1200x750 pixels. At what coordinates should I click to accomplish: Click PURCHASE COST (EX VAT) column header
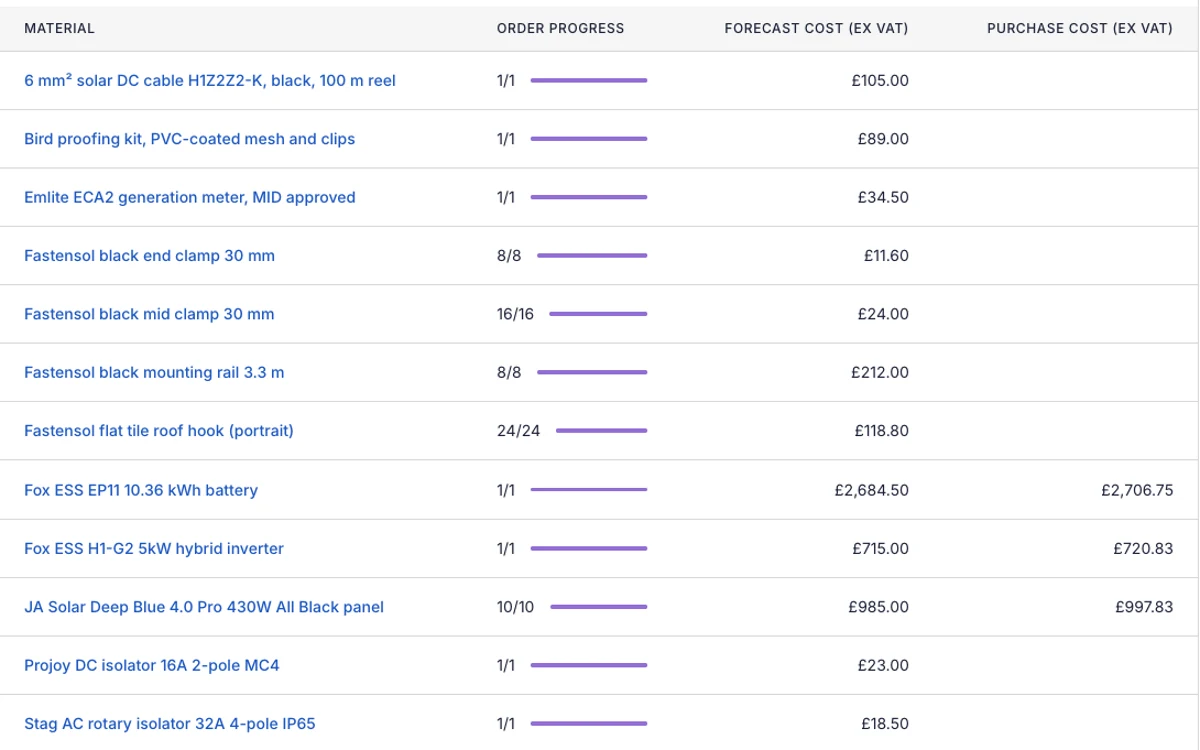1080,29
